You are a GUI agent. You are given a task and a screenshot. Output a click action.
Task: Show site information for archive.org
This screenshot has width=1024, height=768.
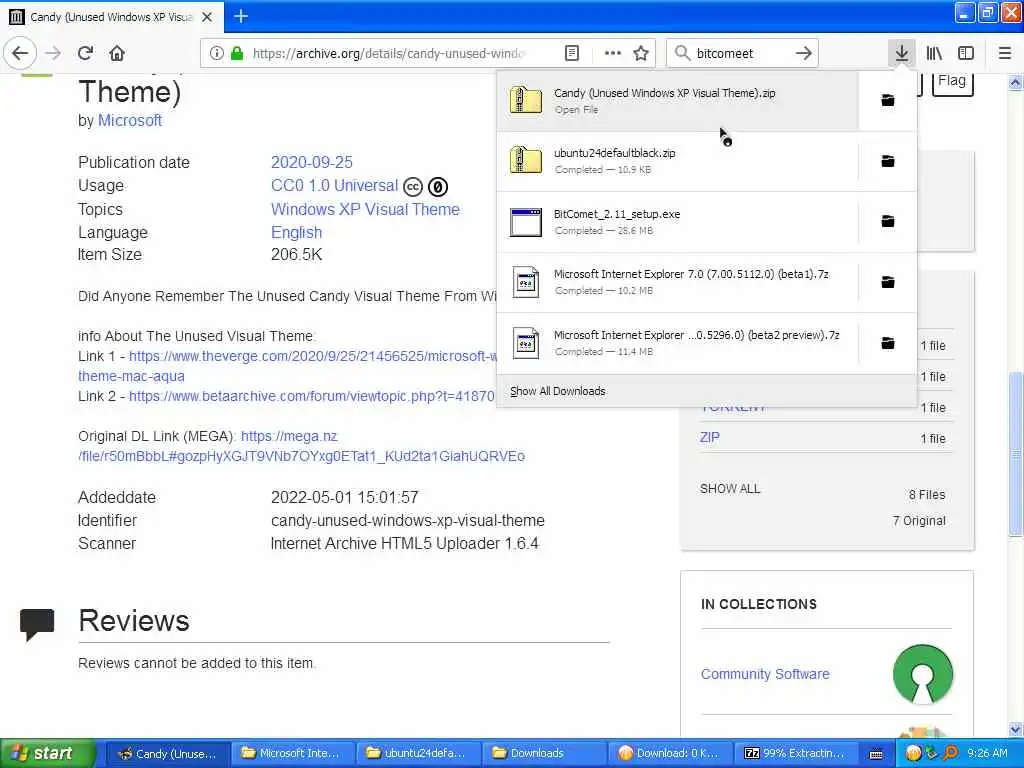pos(216,53)
